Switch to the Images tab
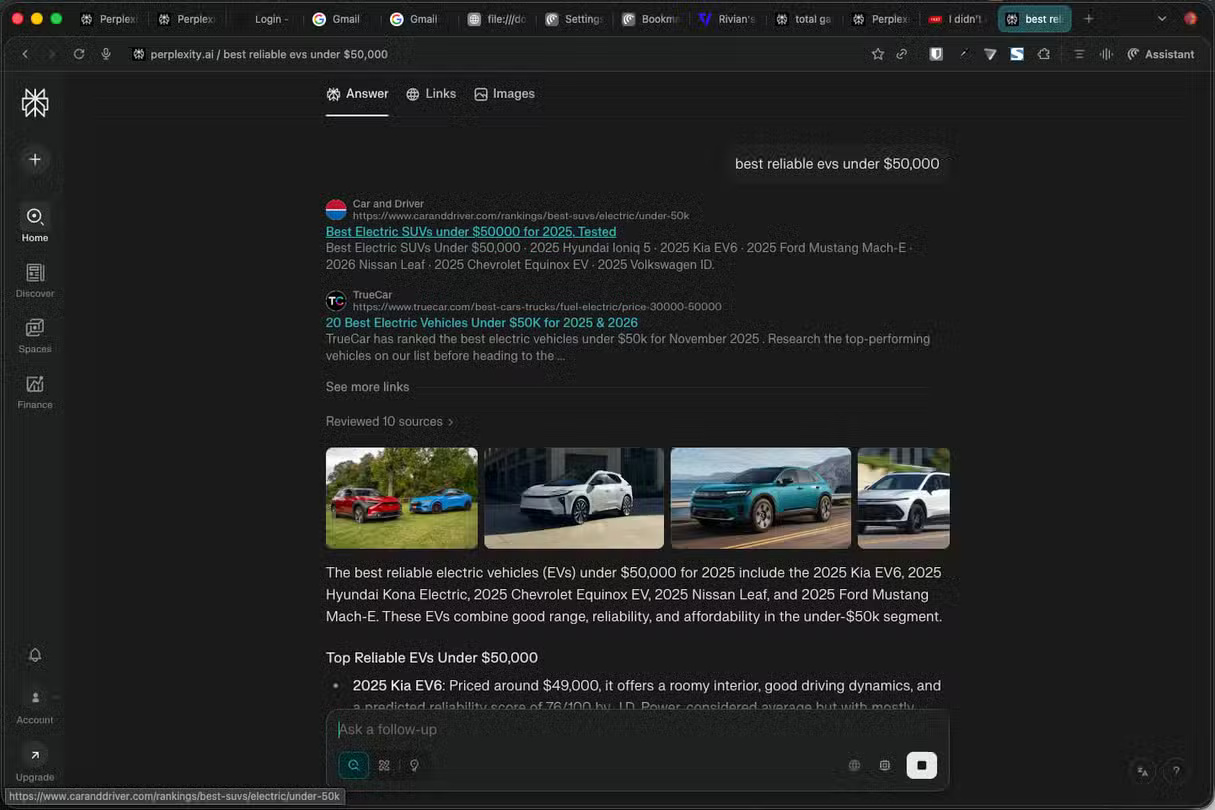The image size is (1215, 810). pyautogui.click(x=504, y=94)
